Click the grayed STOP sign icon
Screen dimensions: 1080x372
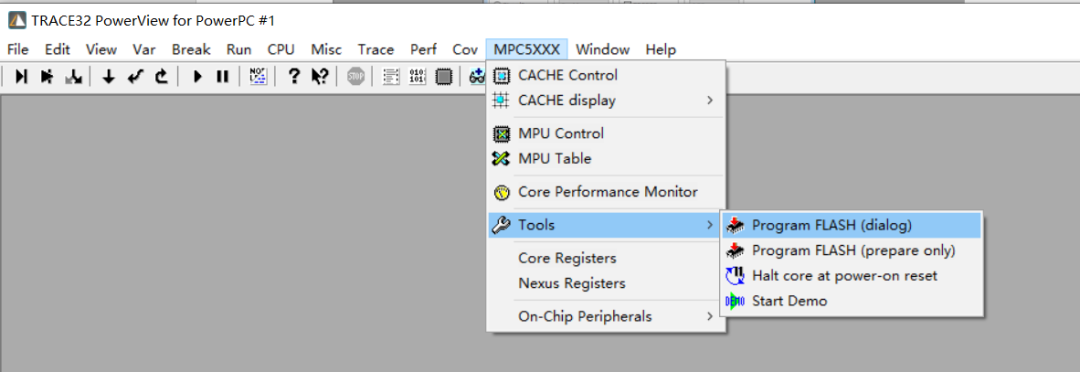coord(355,76)
